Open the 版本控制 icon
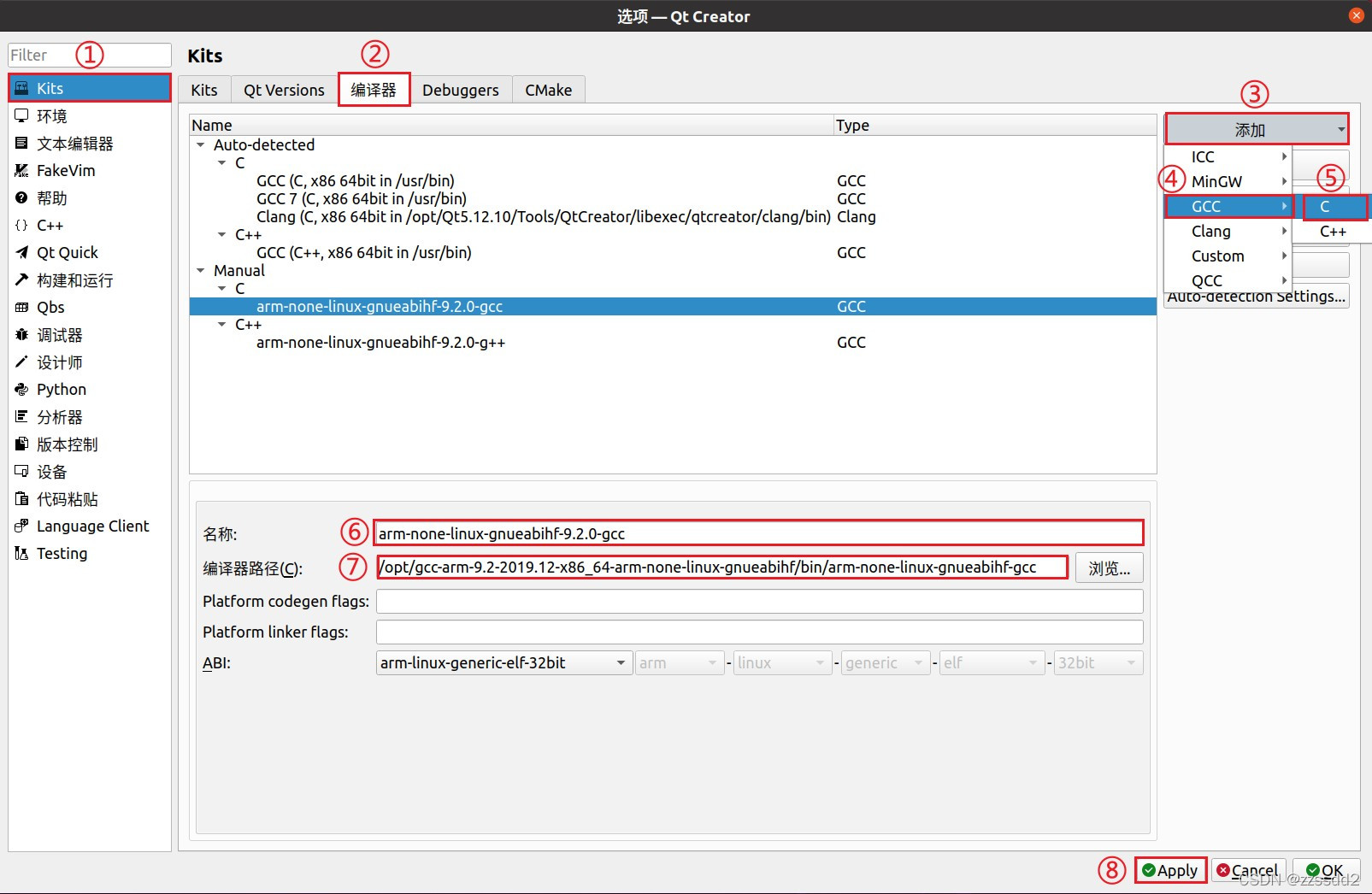1372x894 pixels. point(21,444)
